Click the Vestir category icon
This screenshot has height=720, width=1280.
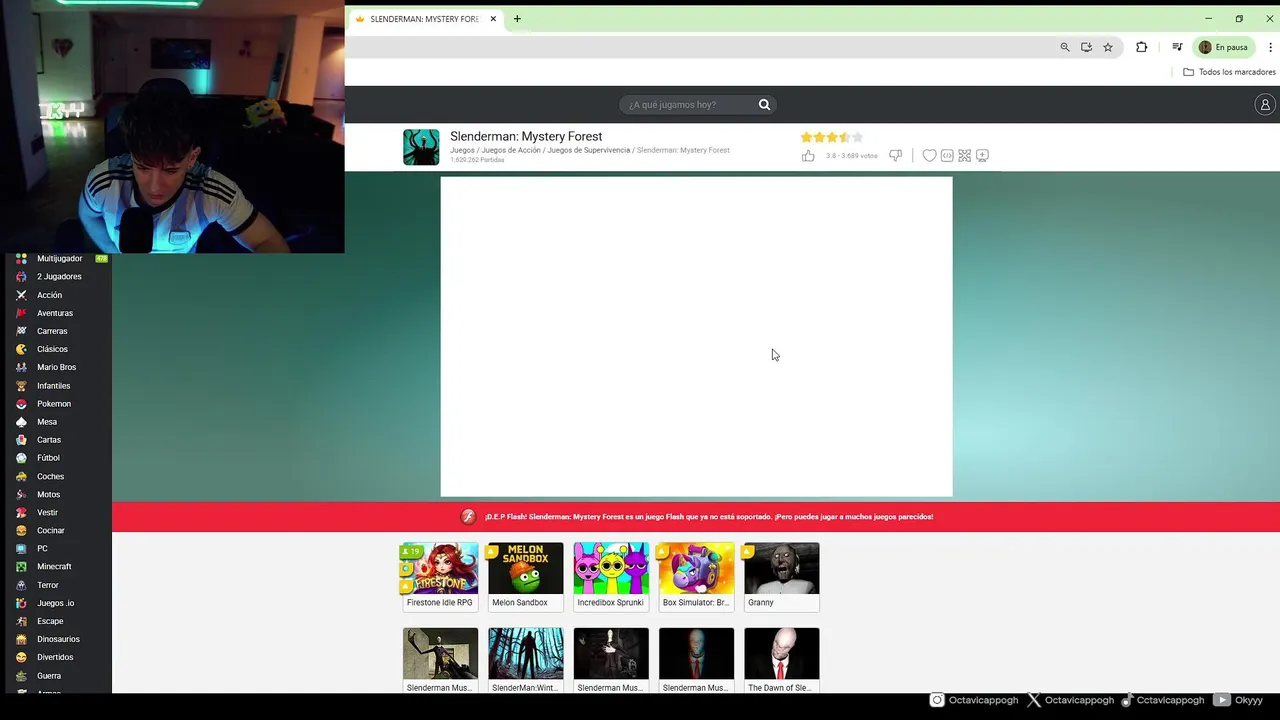(21, 513)
